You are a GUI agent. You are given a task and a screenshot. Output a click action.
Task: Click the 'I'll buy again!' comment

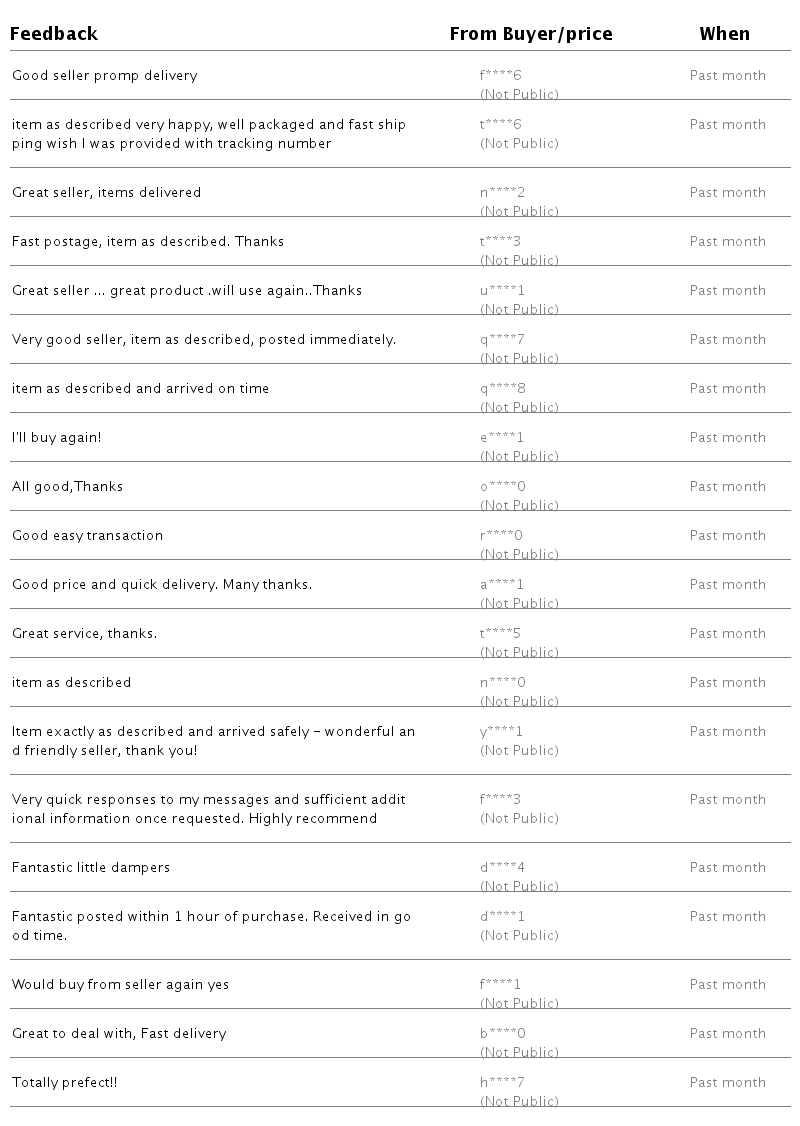point(57,438)
